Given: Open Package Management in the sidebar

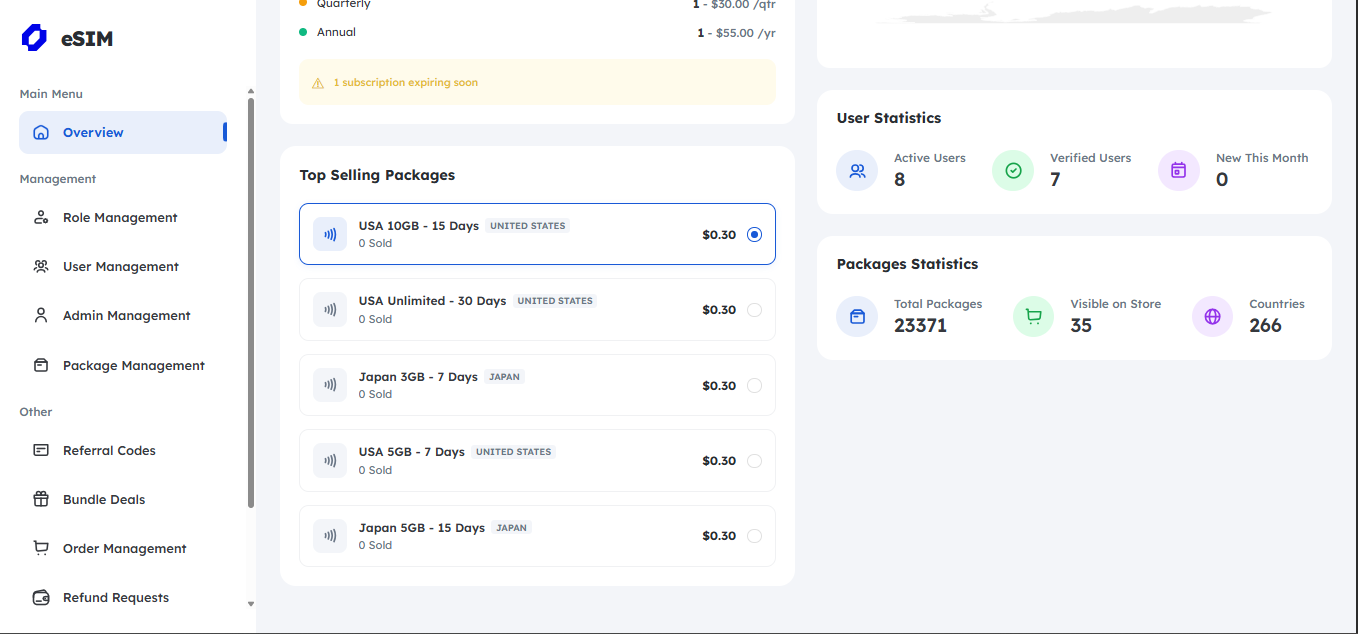Looking at the screenshot, I should (133, 366).
